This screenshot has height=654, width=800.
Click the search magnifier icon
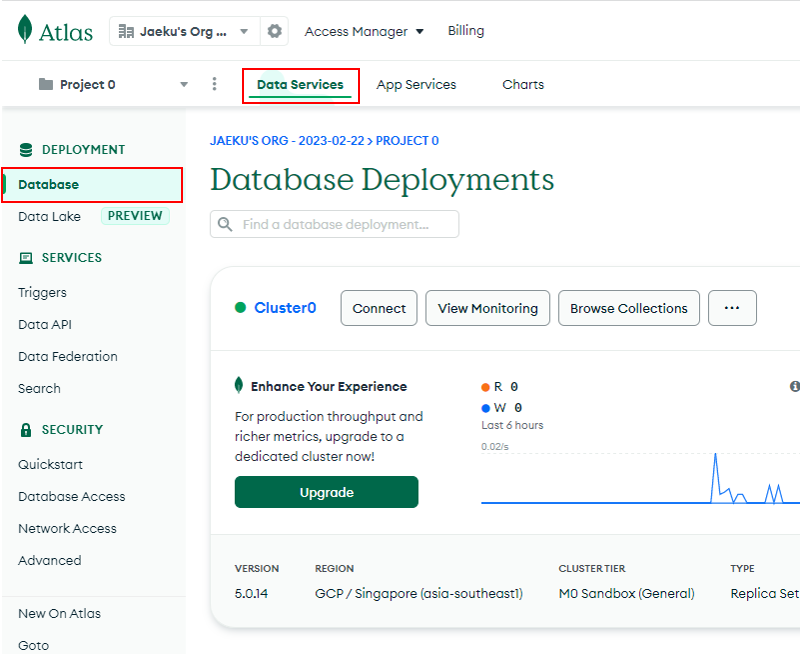(225, 224)
